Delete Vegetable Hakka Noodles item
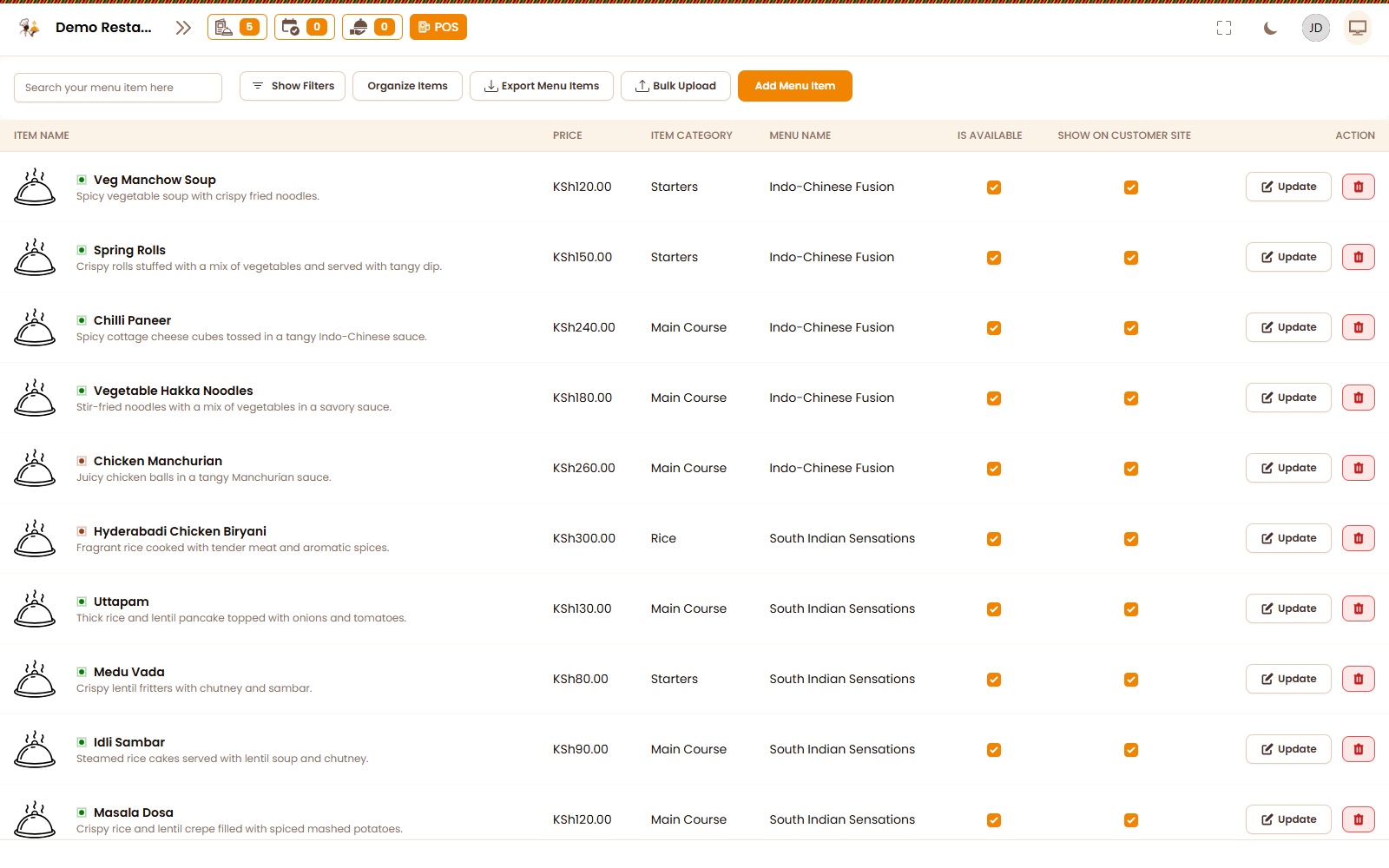Image resolution: width=1389 pixels, height=868 pixels. 1359,398
